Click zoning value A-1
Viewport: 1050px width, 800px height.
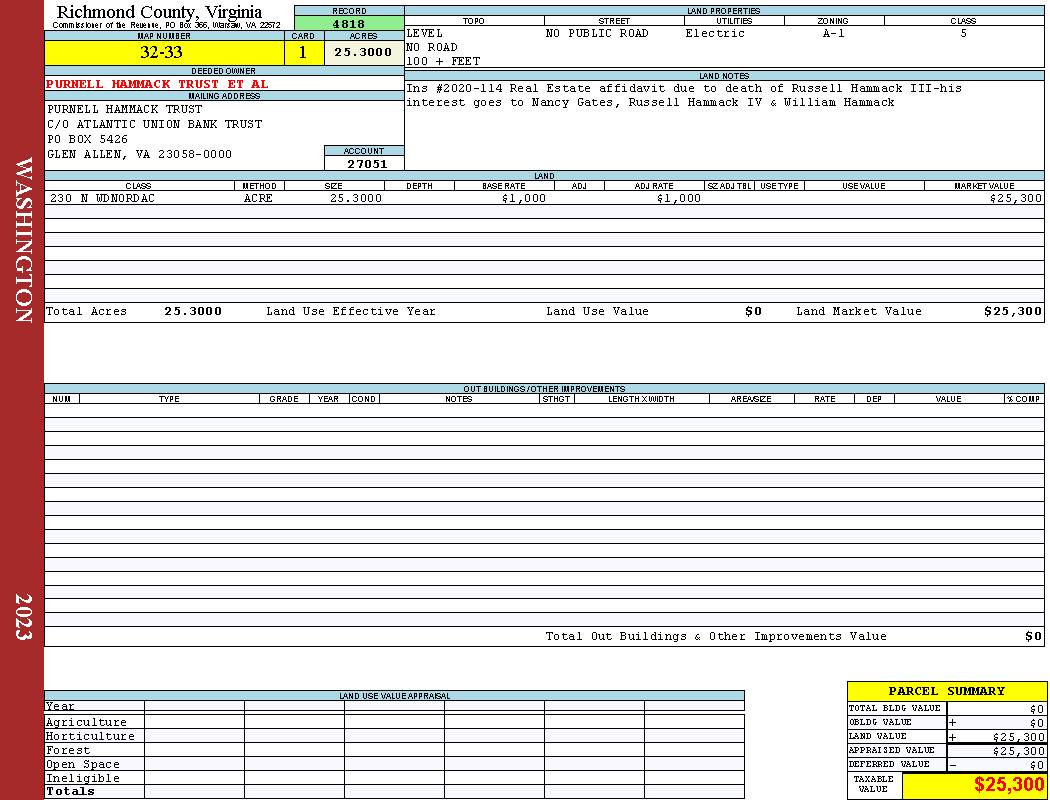point(834,33)
